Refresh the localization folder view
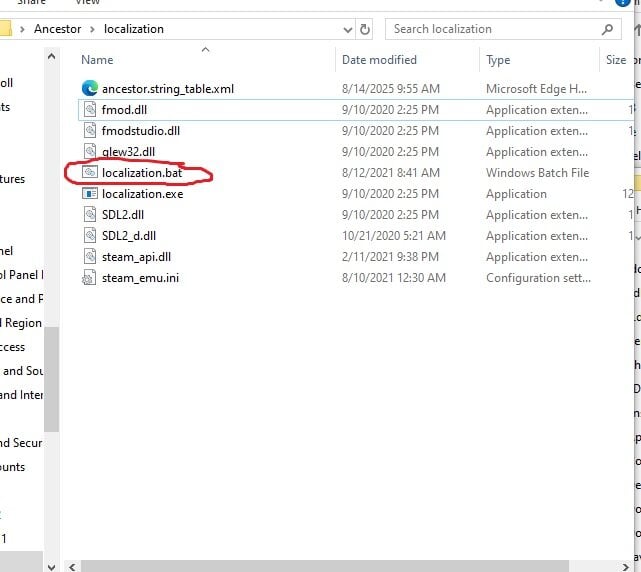This screenshot has width=641, height=572. (x=364, y=29)
